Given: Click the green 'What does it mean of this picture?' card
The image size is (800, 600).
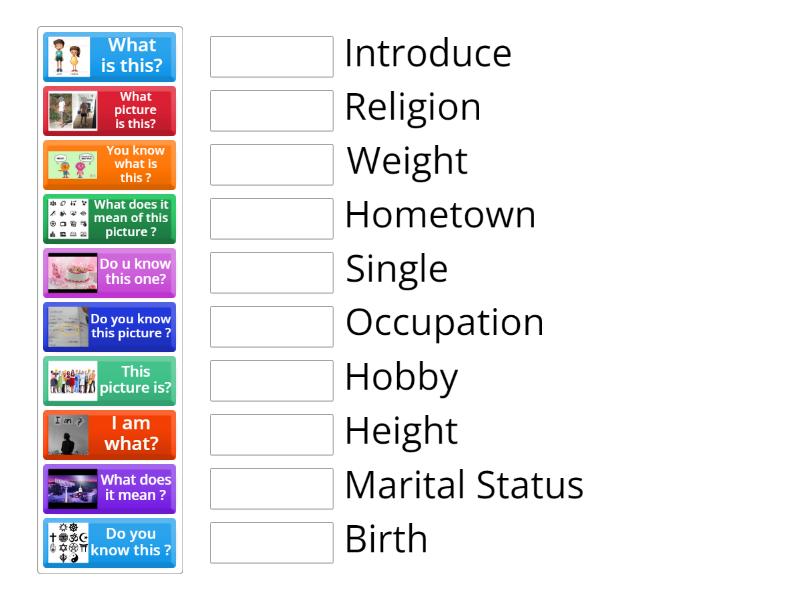Looking at the screenshot, I should pyautogui.click(x=109, y=219).
